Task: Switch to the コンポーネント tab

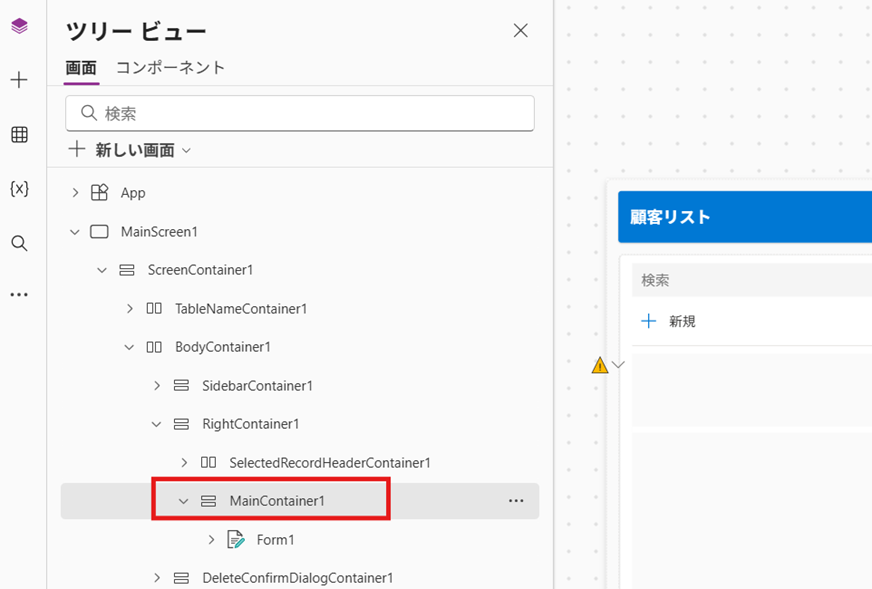Action: point(170,68)
